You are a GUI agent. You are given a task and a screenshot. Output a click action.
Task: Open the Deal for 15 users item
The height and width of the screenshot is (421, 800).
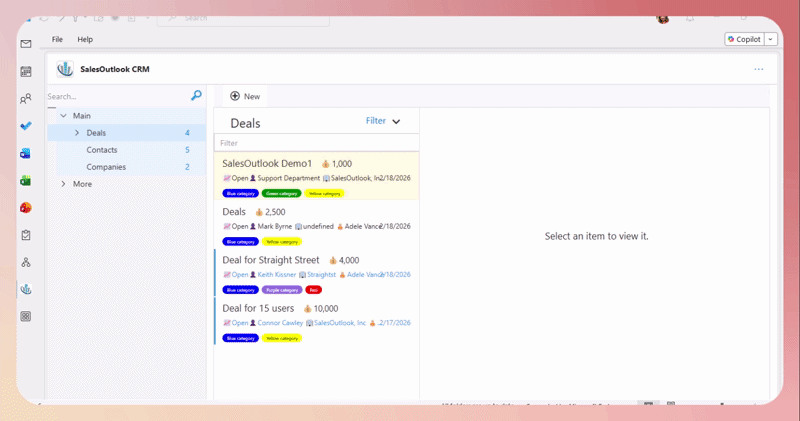(x=316, y=321)
